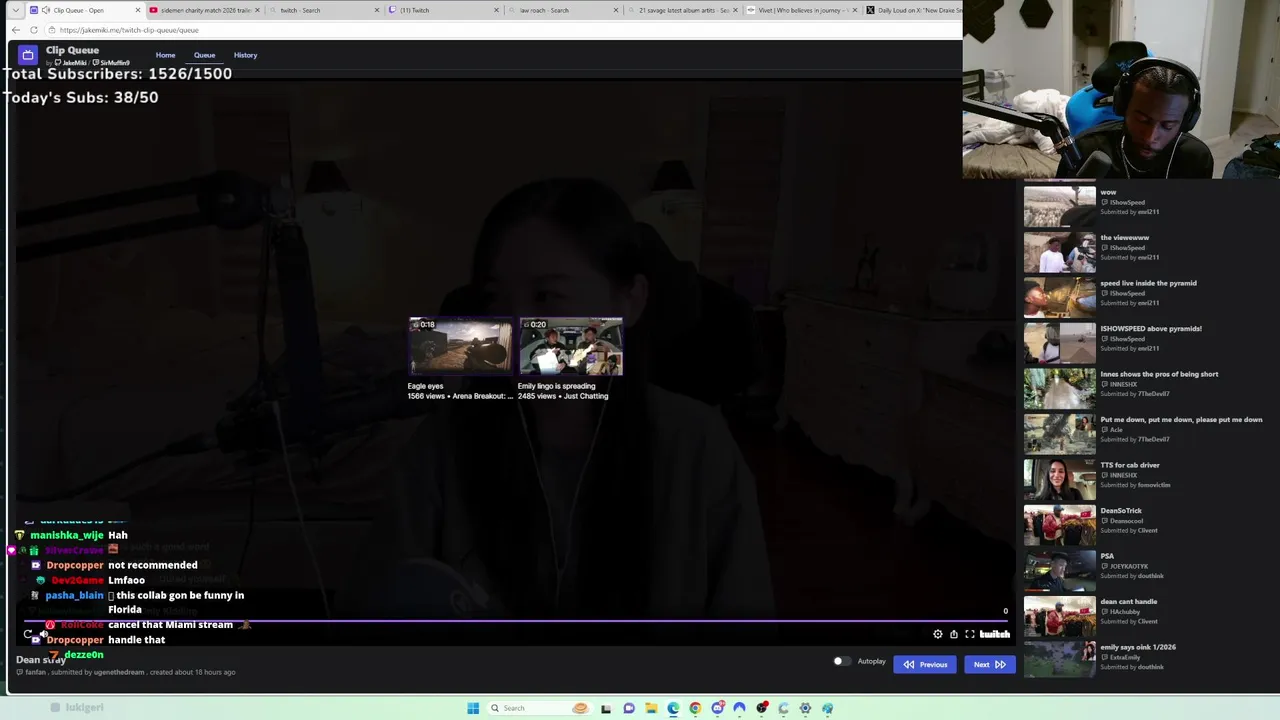This screenshot has width=1280, height=720.
Task: Open the SirMuffin9 author link
Action: 112,63
